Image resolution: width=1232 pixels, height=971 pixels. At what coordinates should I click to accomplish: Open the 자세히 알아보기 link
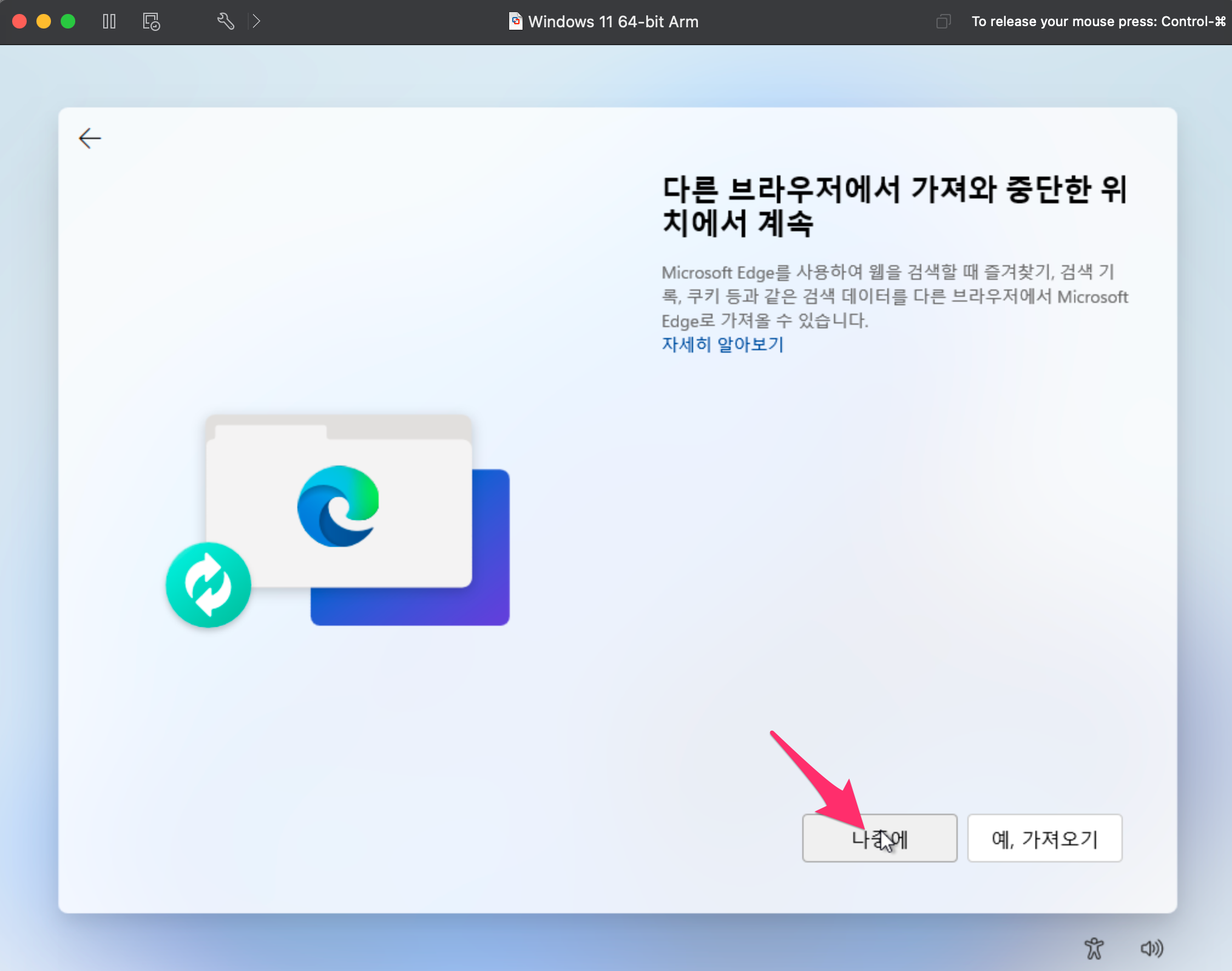tap(722, 345)
